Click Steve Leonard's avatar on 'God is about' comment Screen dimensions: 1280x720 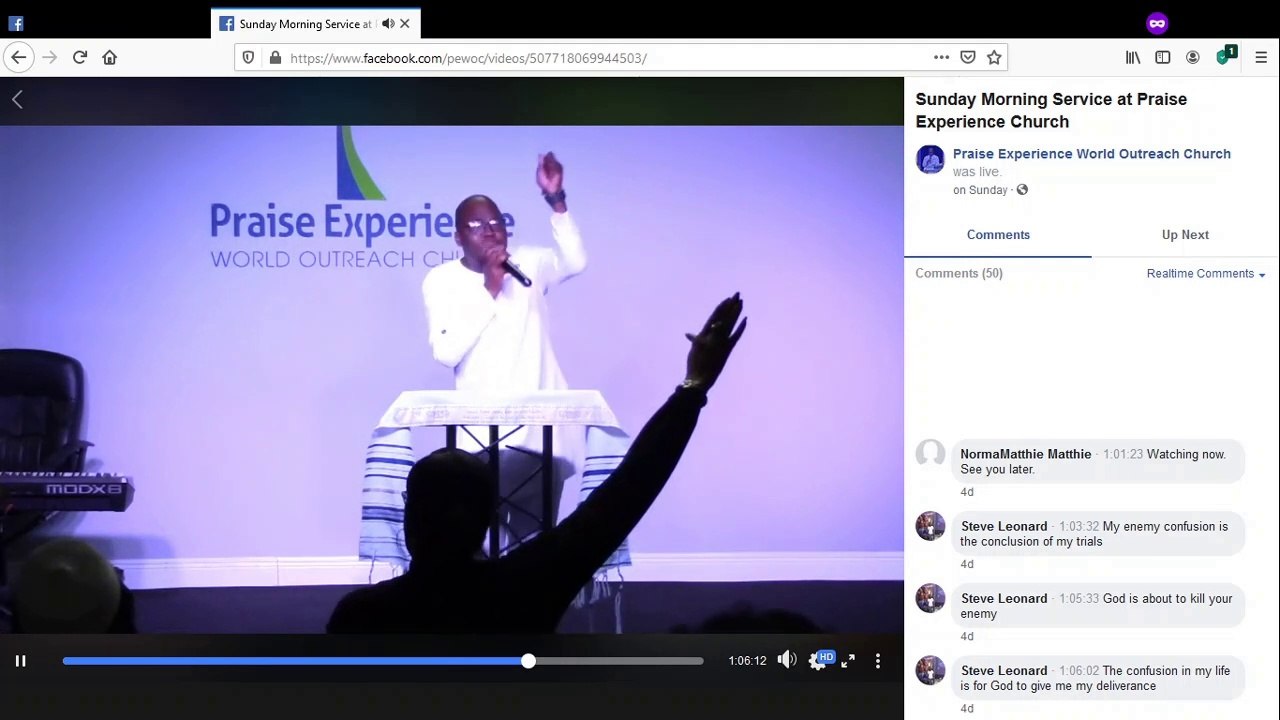(930, 598)
